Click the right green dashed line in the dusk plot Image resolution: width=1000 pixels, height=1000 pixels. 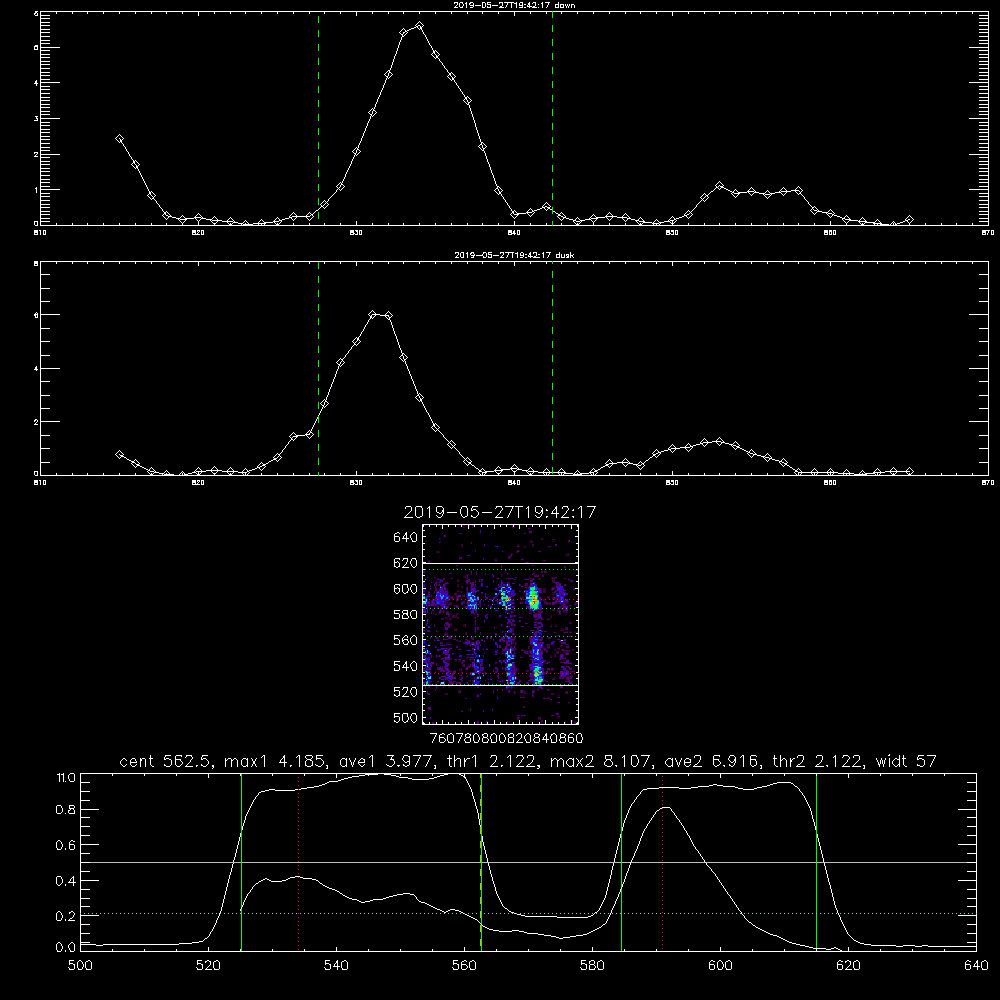coord(552,368)
